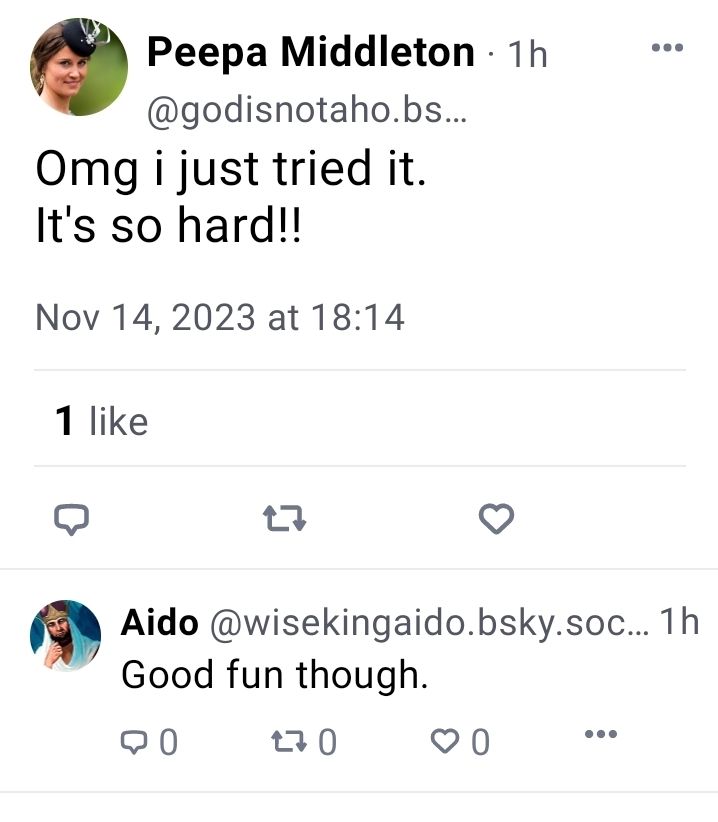This screenshot has width=718, height=822.
Task: Open Peepa Middleton's profile picture
Action: 80,67
